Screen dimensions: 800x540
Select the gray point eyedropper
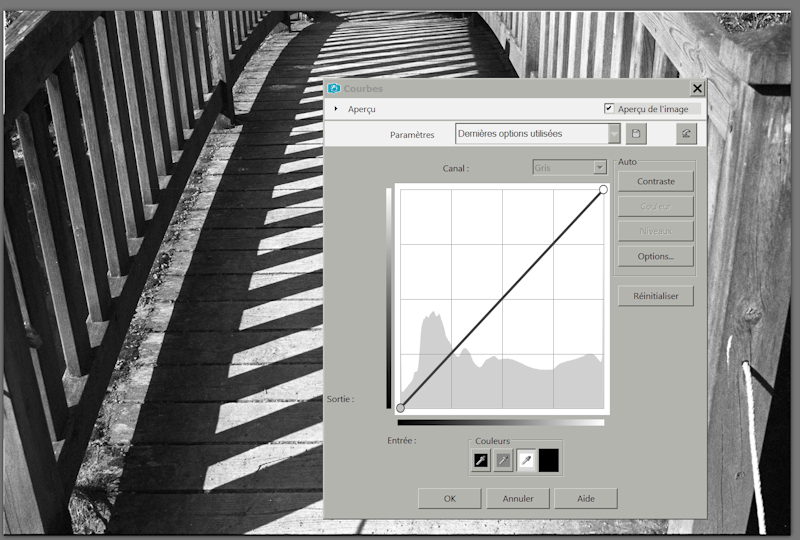click(x=504, y=460)
